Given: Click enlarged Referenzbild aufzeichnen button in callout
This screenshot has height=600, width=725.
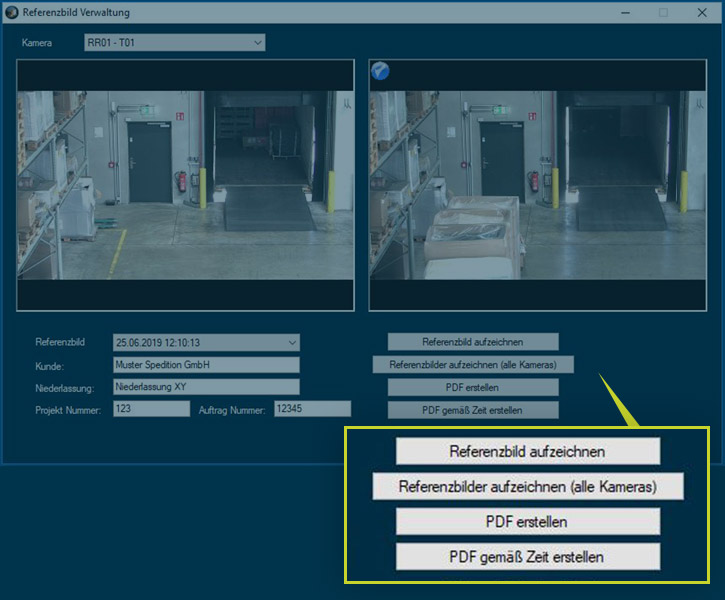Looking at the screenshot, I should (x=528, y=451).
